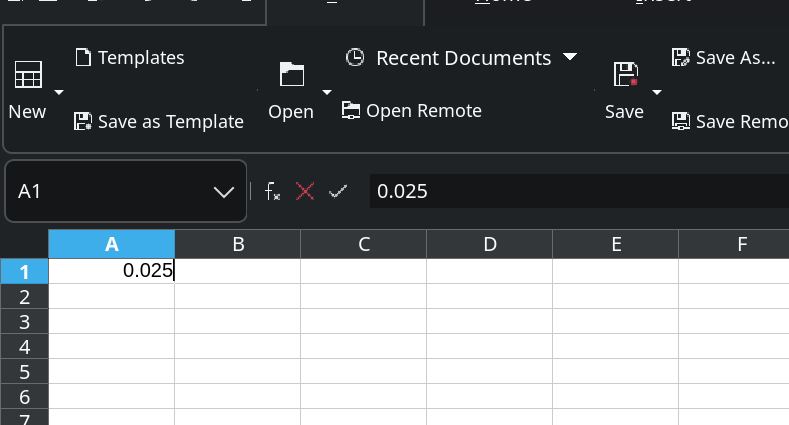Select row 3 header
The width and height of the screenshot is (789, 425).
tap(25, 322)
